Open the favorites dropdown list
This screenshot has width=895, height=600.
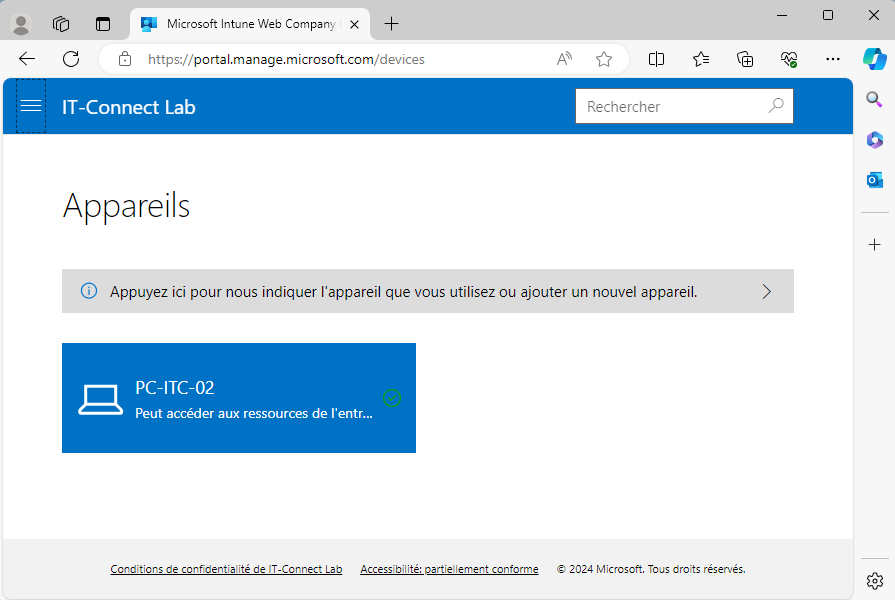coord(700,59)
